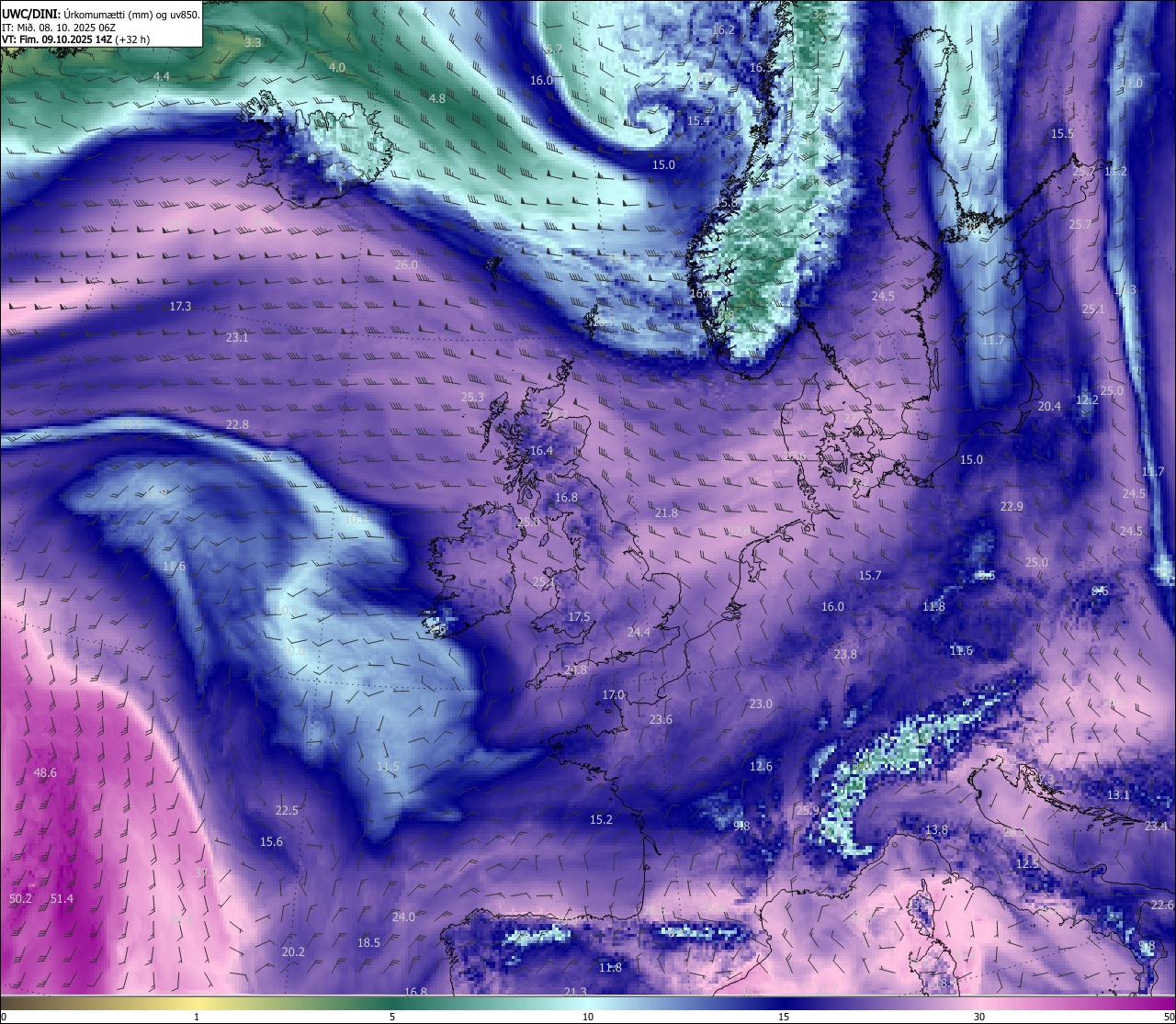Screen dimensions: 1176x1024
Task: Click the 12.6 value label
Action: (x=761, y=767)
